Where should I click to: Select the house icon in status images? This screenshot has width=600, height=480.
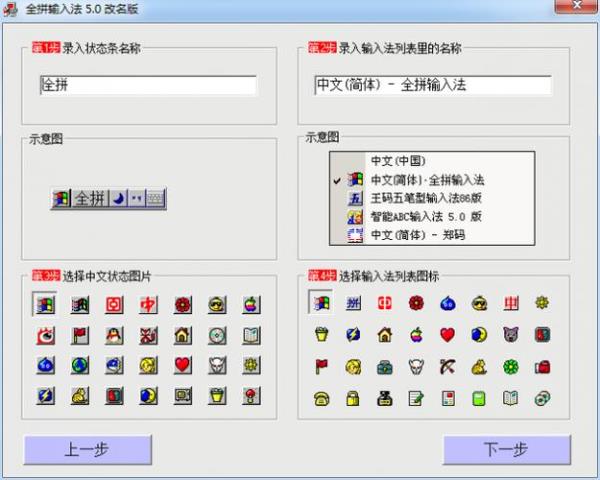(x=182, y=335)
